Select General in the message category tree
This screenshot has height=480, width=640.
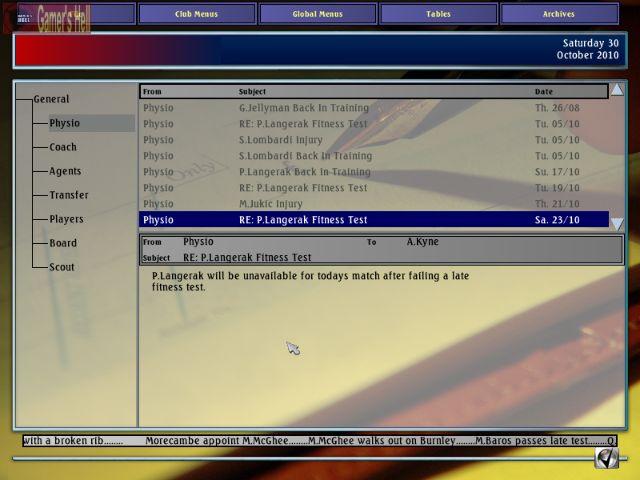52,99
